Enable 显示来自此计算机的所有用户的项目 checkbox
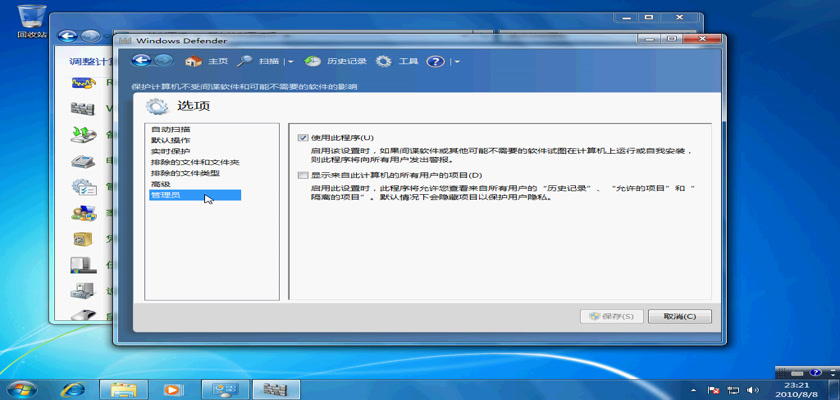 (303, 176)
